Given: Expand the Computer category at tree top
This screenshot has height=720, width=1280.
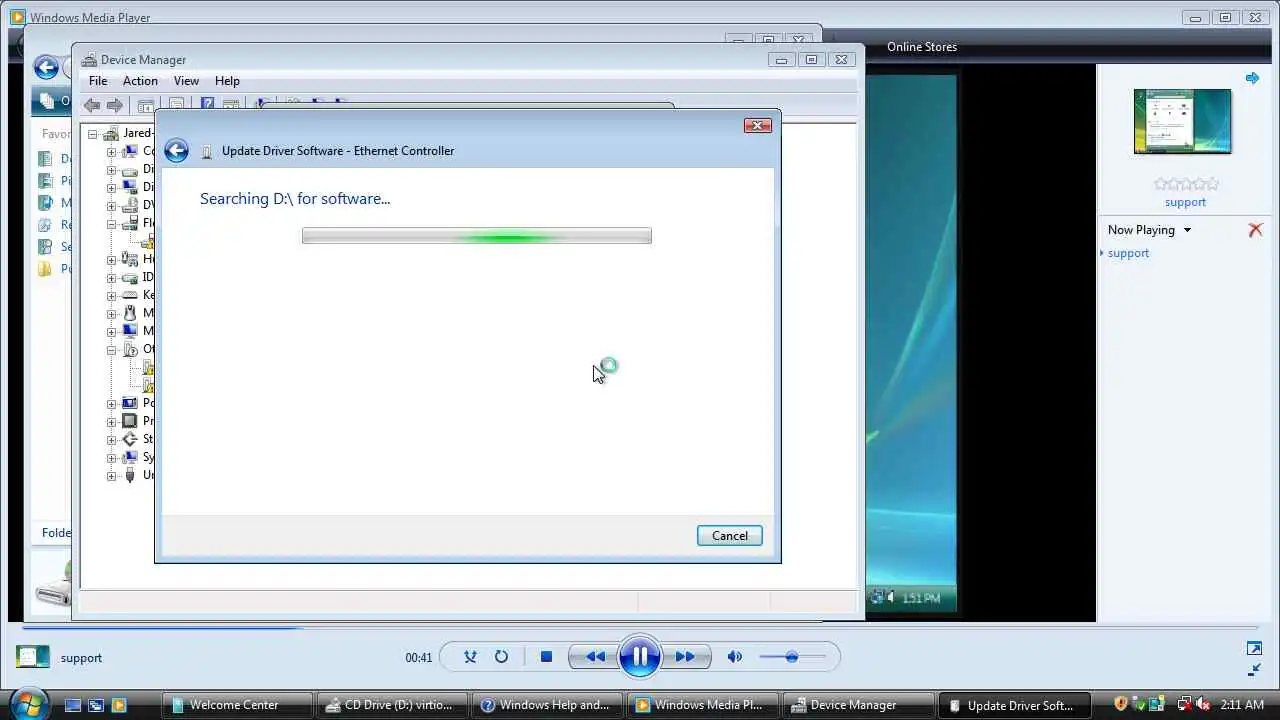Looking at the screenshot, I should tap(112, 152).
